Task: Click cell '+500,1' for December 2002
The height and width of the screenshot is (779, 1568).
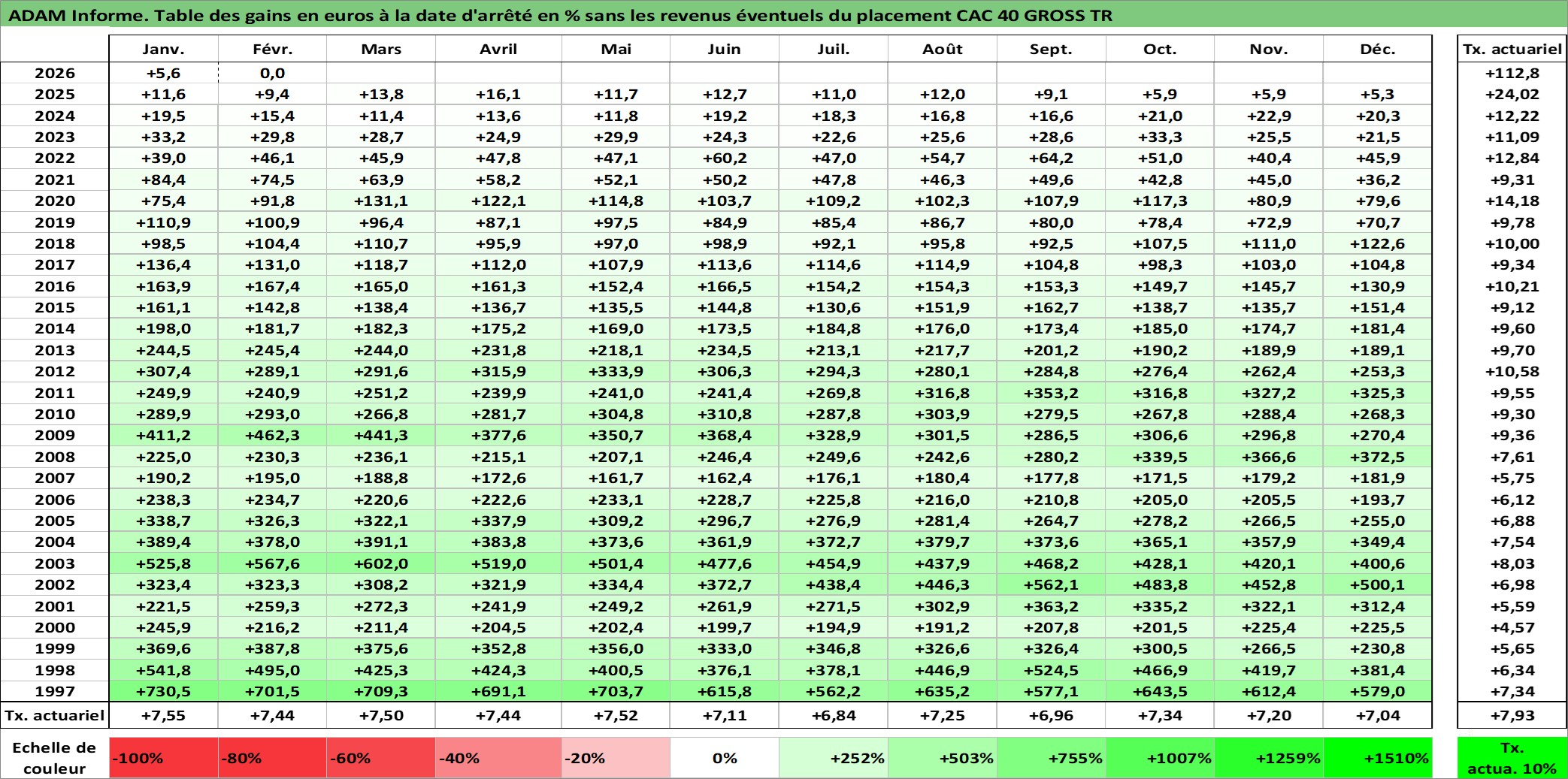Action: pyautogui.click(x=1378, y=584)
